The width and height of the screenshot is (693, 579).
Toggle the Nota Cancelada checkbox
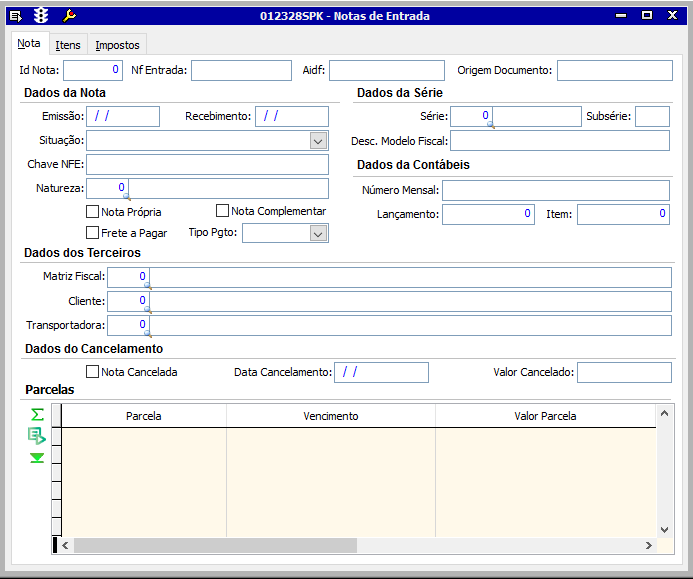click(93, 372)
